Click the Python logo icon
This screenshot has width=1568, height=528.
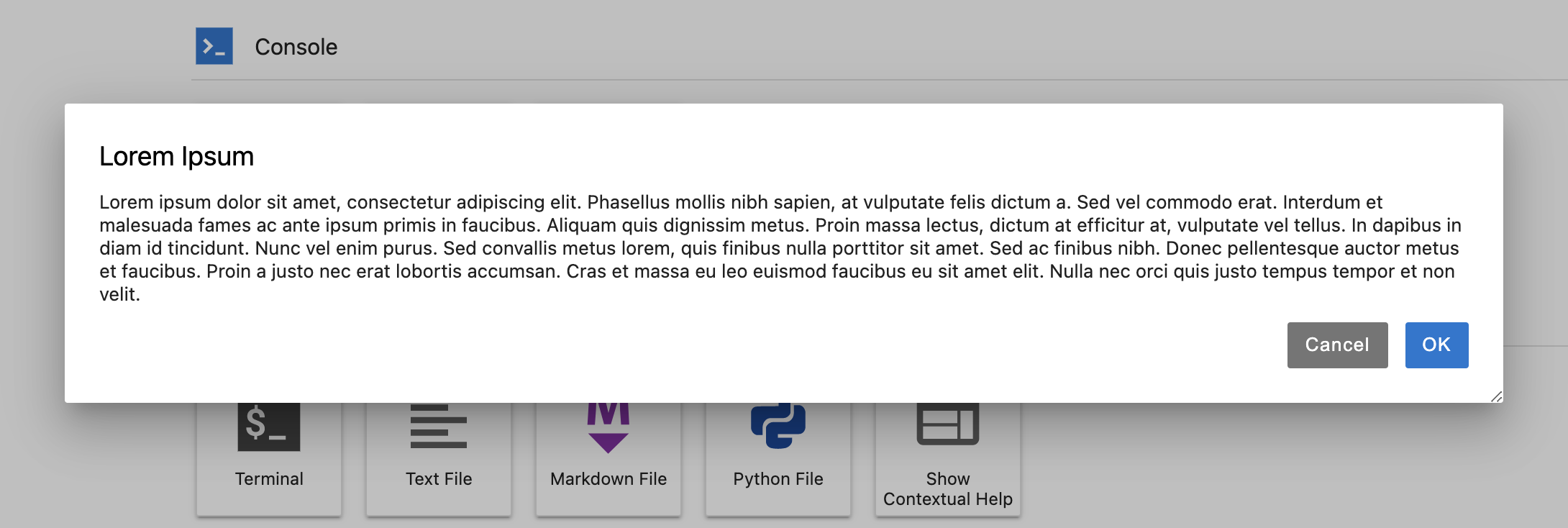point(778,424)
